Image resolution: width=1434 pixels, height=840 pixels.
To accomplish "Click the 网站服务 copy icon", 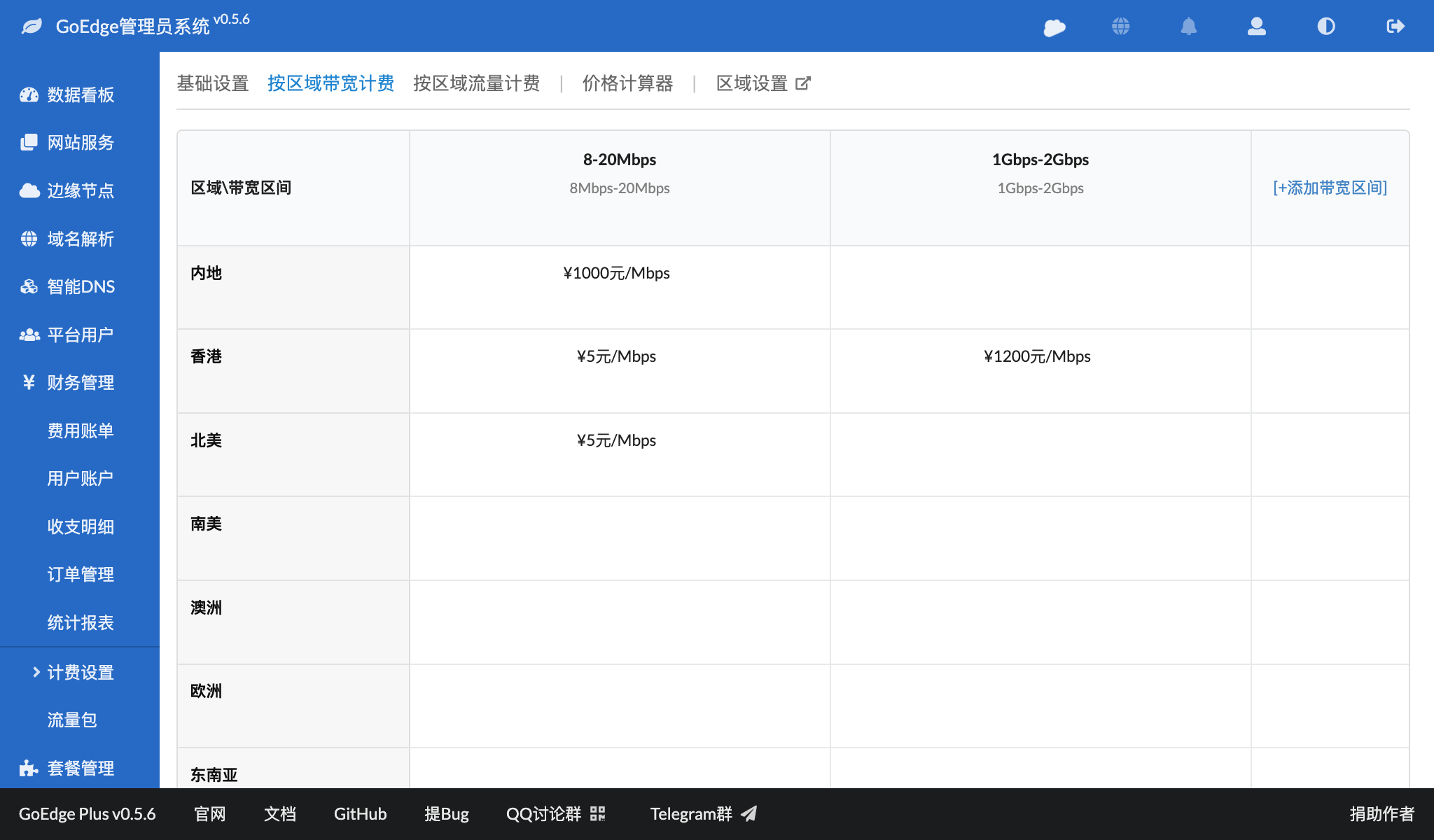I will pos(29,142).
